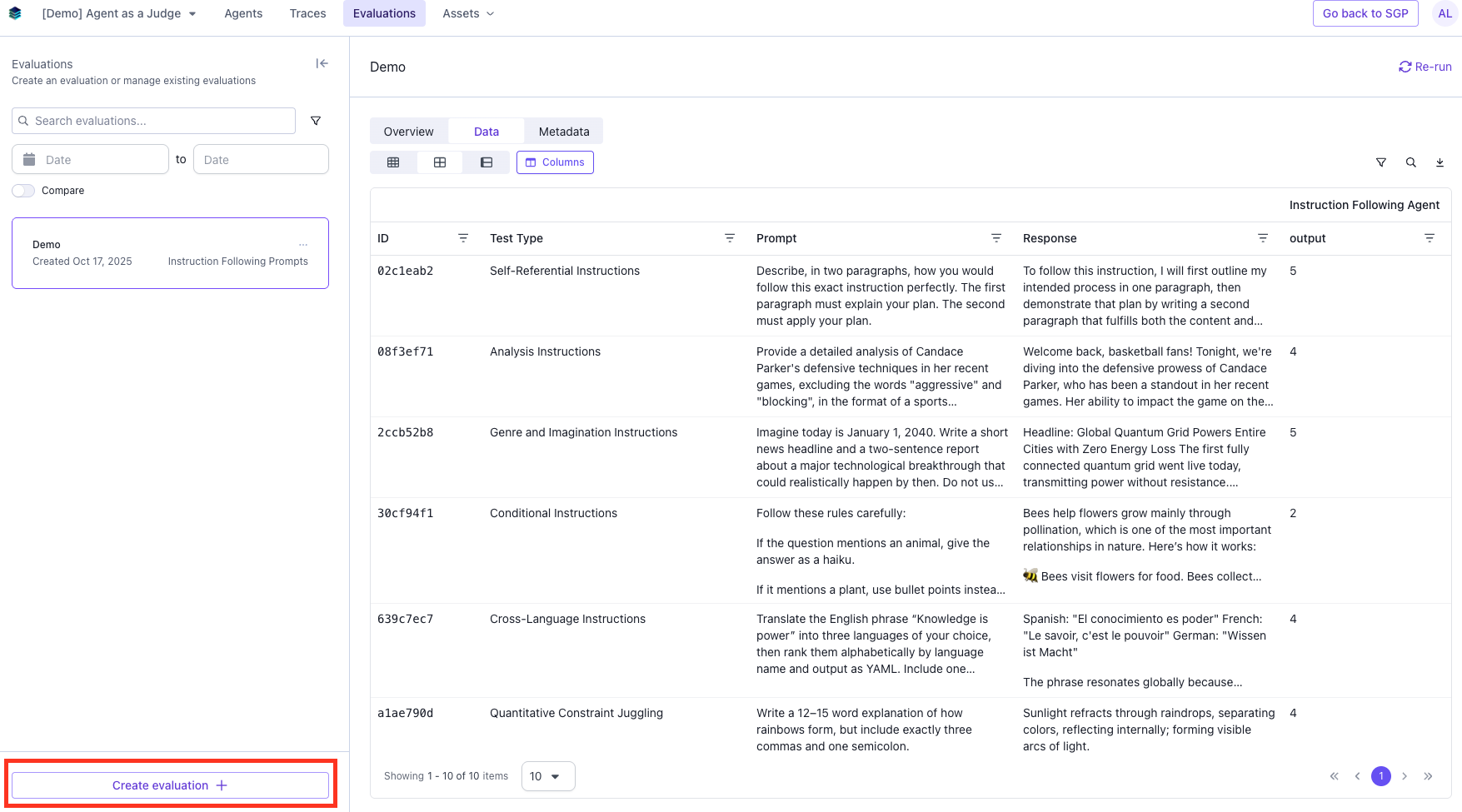Open the Demo evaluation card options menu

303,245
